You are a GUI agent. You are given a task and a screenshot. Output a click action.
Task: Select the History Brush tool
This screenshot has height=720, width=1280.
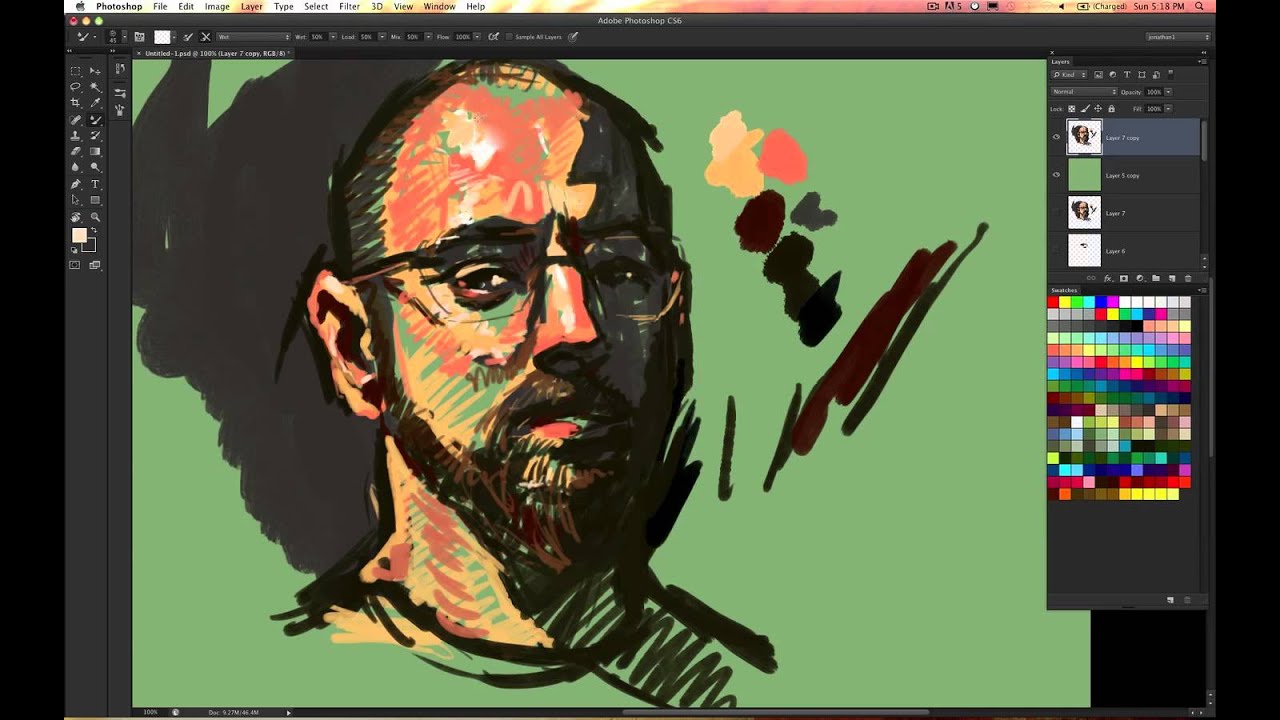click(95, 135)
